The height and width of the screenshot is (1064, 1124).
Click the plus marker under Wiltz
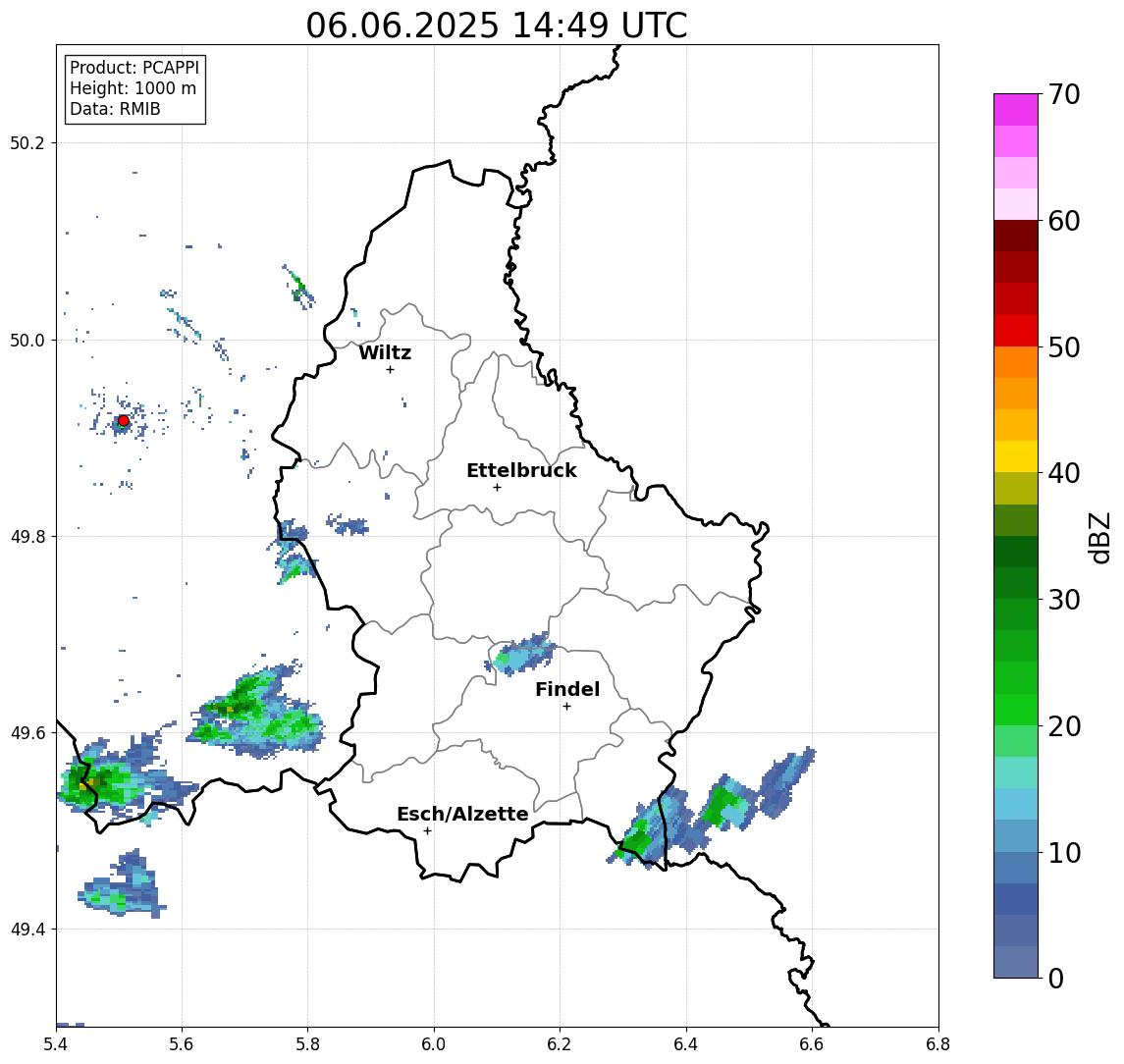point(390,369)
